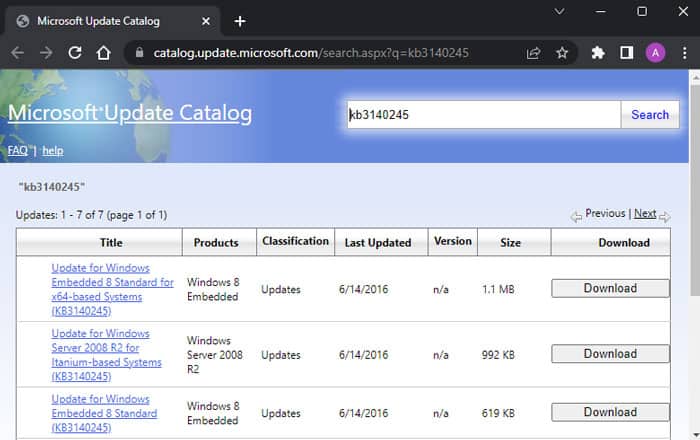
Task: Expand the tab search chevron
Action: (559, 12)
